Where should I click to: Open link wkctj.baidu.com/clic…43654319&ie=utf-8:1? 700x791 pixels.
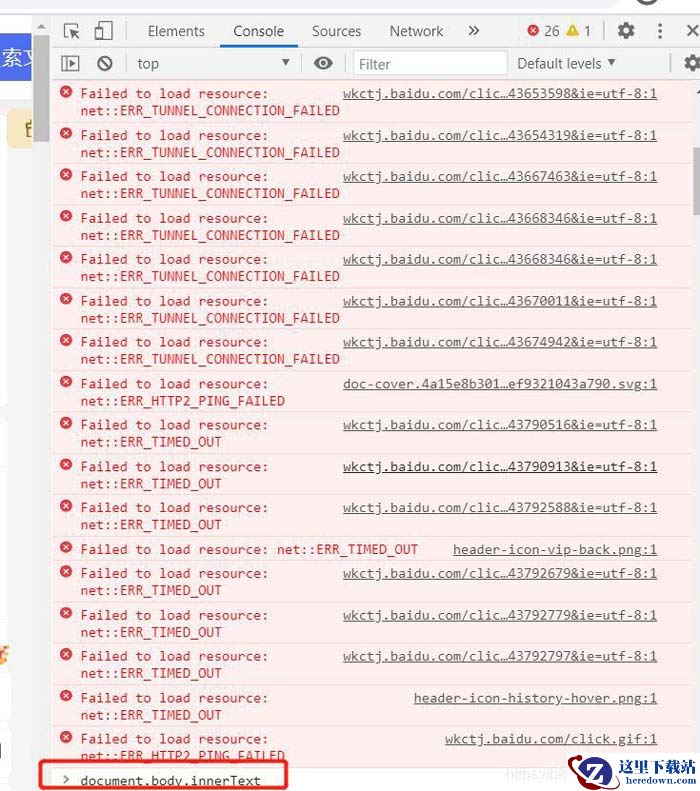(500, 136)
